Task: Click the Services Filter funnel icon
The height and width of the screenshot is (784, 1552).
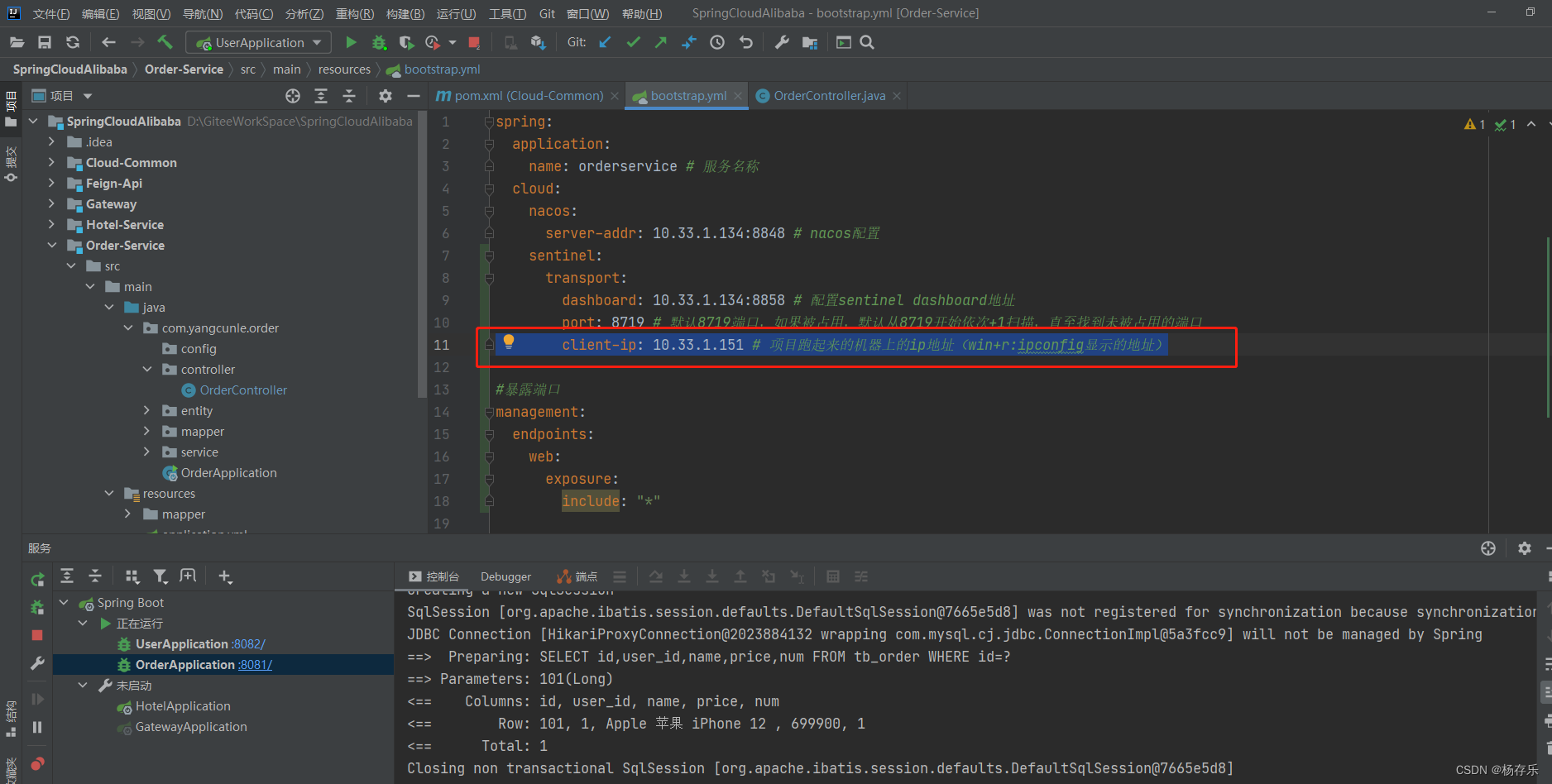Action: pyautogui.click(x=160, y=576)
